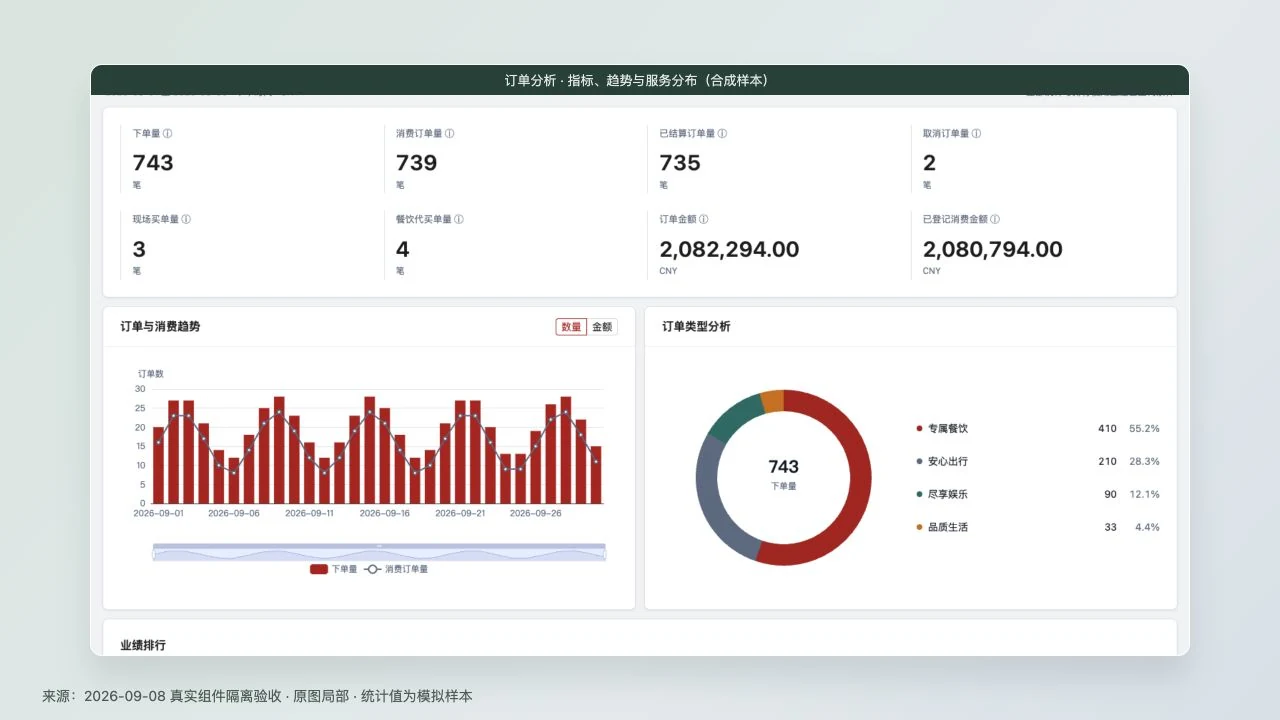
Task: Open the info tooltip icon for 已结算订单量
Action: tap(722, 133)
